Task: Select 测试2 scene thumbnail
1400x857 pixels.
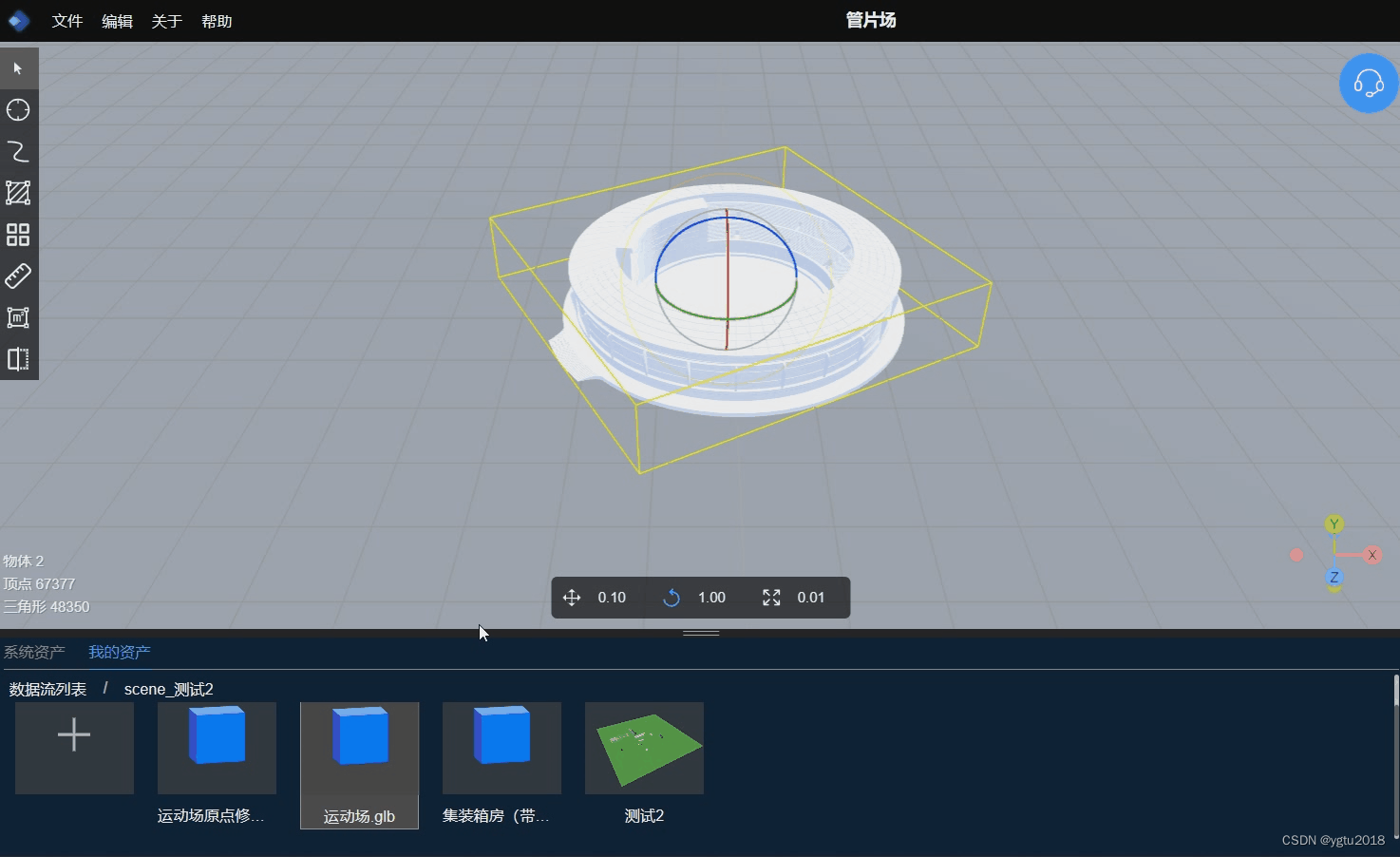Action: [x=644, y=749]
